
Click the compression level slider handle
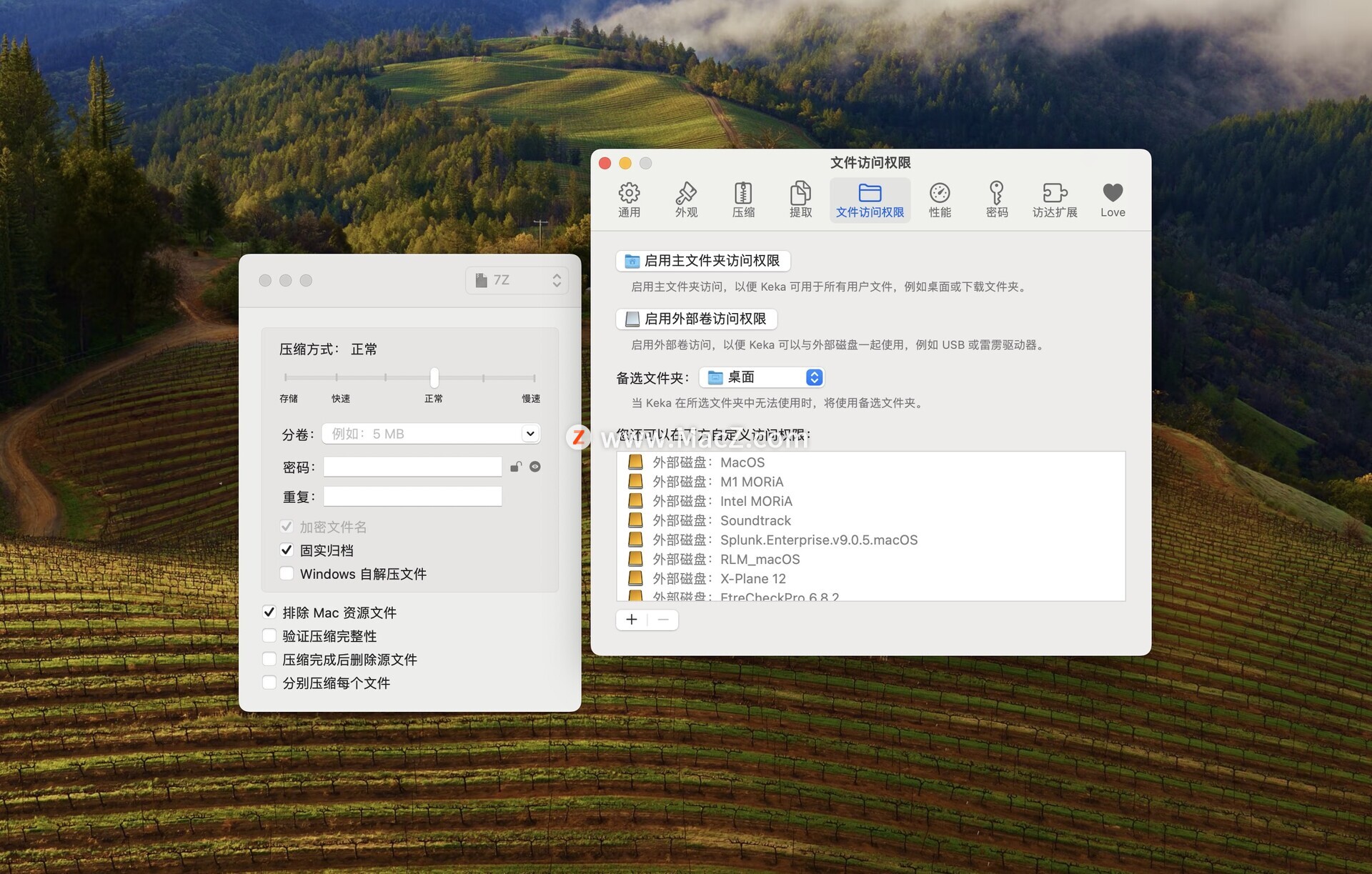tap(434, 377)
